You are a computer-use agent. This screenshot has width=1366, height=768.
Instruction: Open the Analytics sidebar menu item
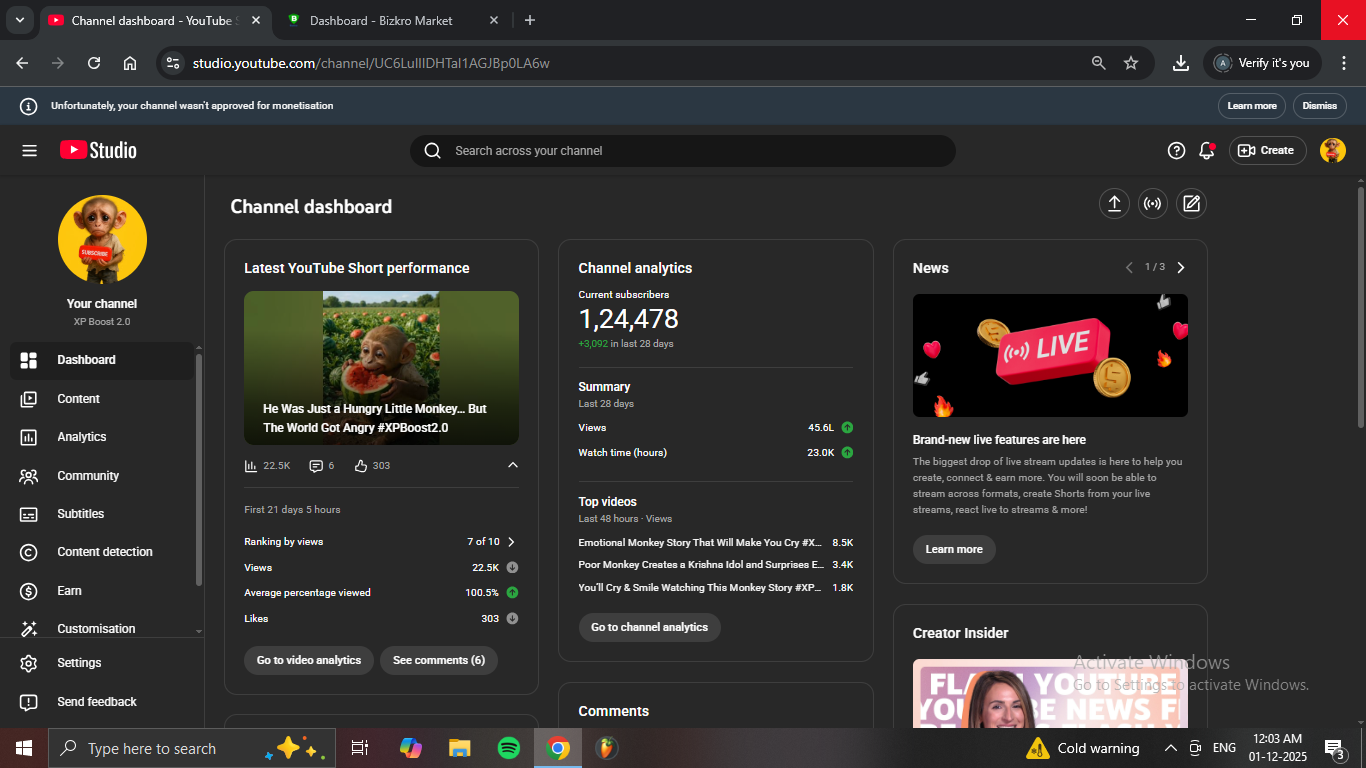[x=82, y=437]
